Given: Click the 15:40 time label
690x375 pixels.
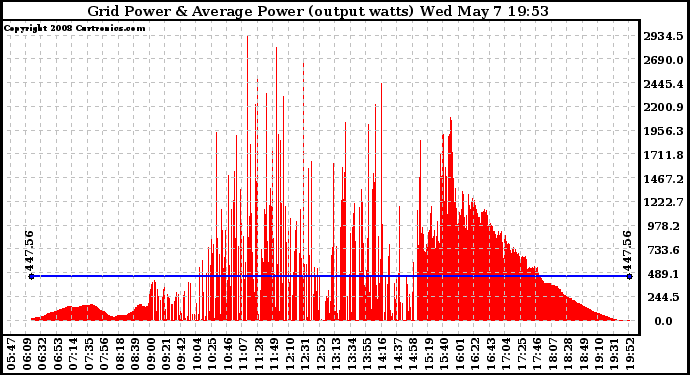Looking at the screenshot, I should pos(444,354).
